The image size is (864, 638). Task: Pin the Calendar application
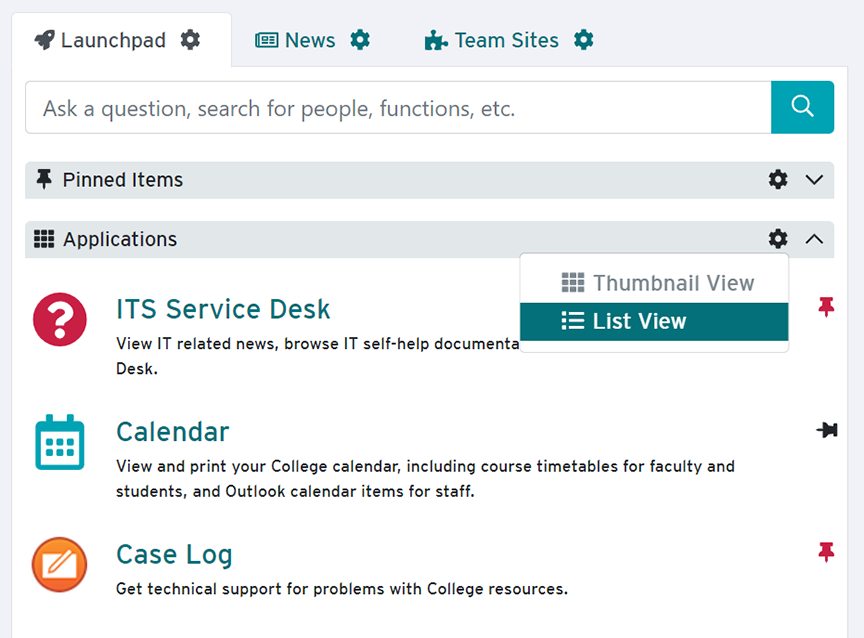click(826, 430)
